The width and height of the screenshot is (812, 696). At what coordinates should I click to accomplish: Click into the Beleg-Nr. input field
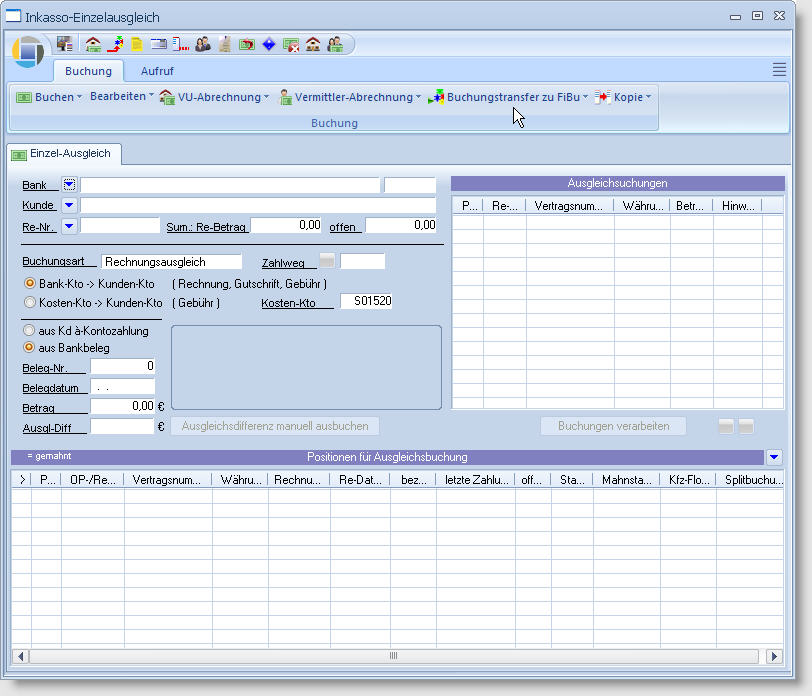click(x=123, y=366)
